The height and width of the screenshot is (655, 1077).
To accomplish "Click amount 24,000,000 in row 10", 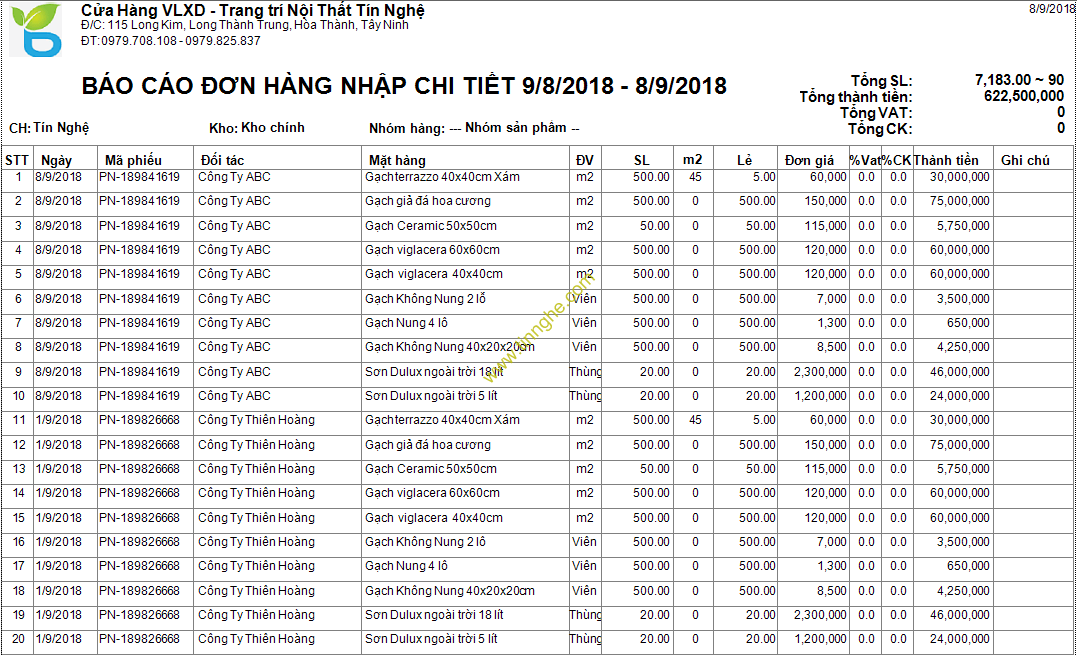I will [x=960, y=396].
